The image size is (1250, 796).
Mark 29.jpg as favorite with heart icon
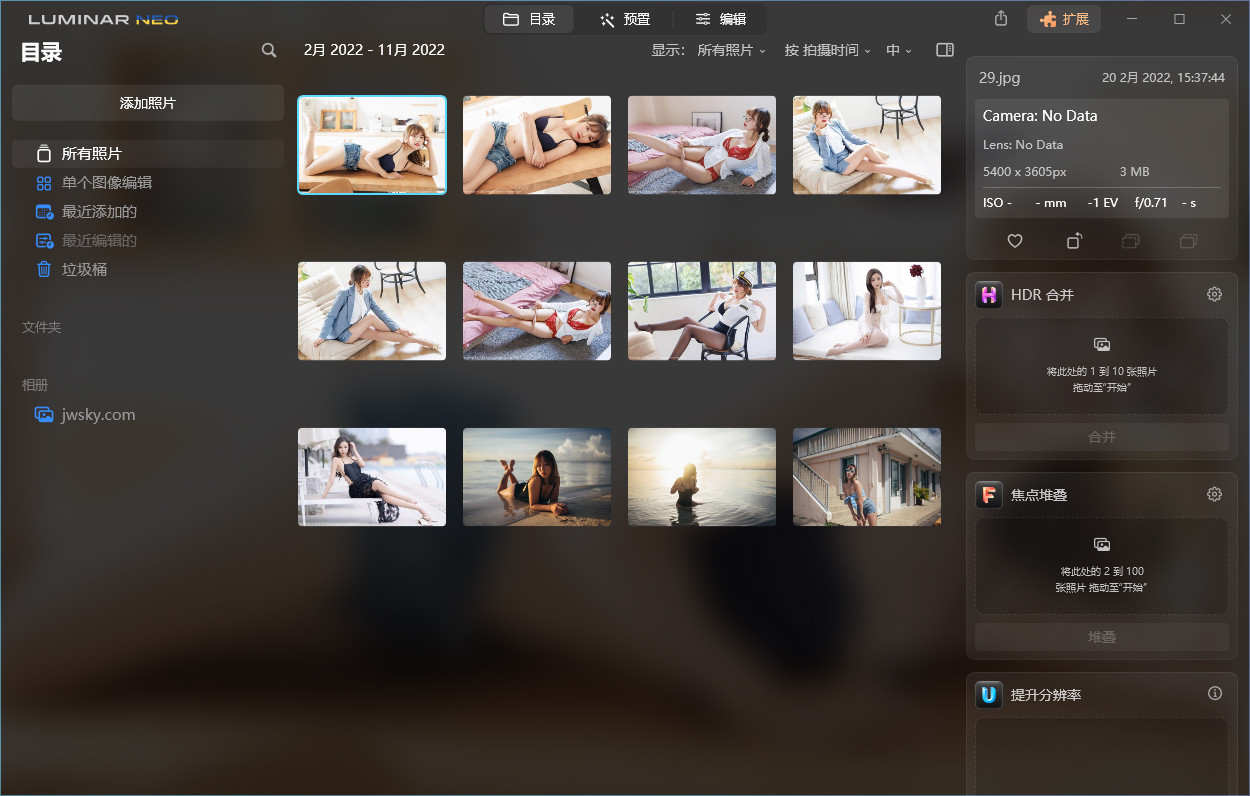(1014, 241)
